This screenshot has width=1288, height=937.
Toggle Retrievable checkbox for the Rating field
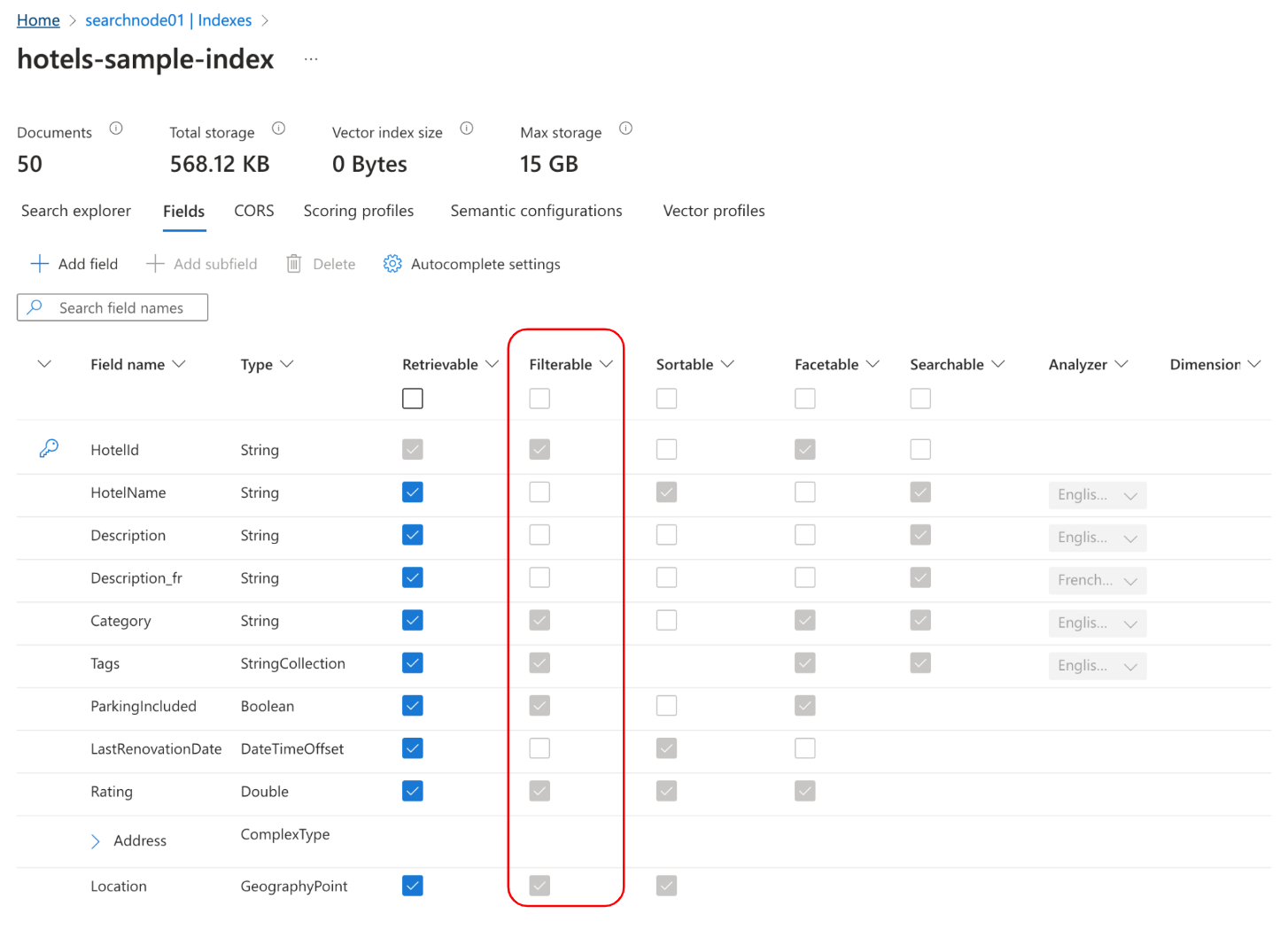pyautogui.click(x=412, y=791)
